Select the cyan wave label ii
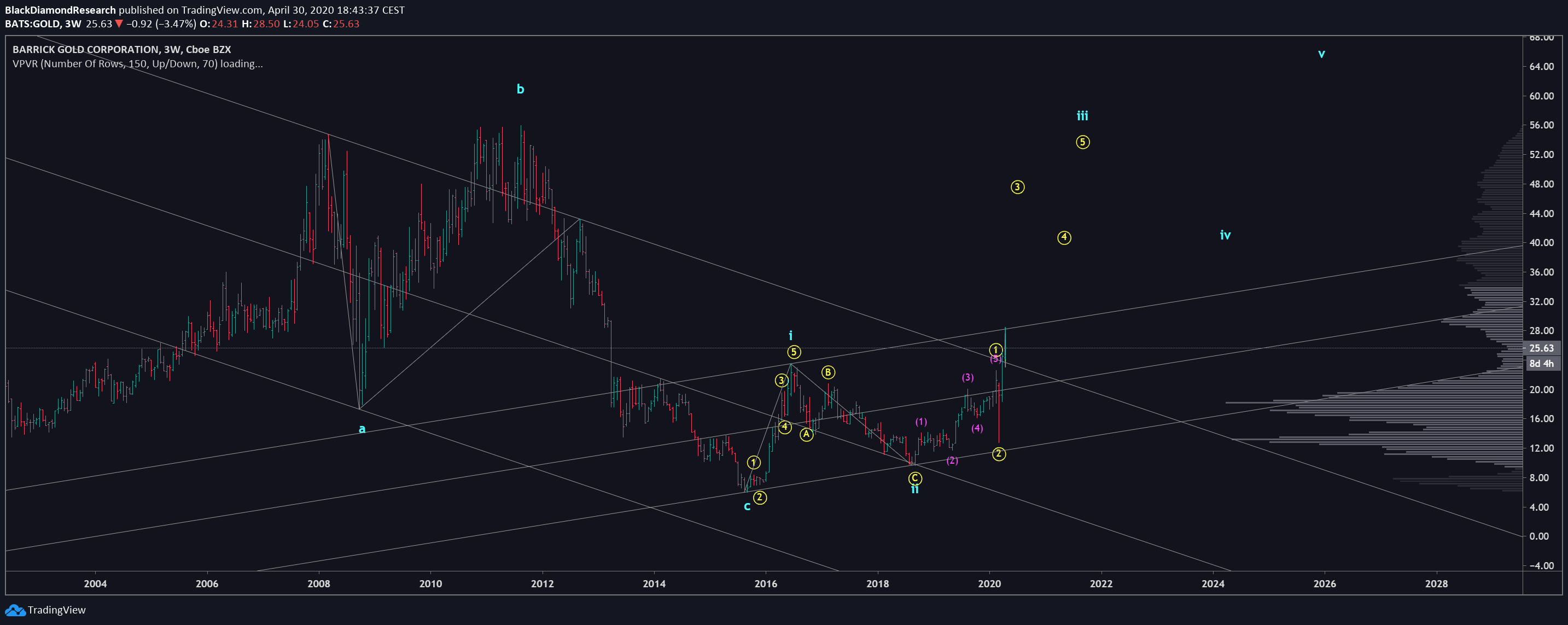This screenshot has height=625, width=1568. 915,489
